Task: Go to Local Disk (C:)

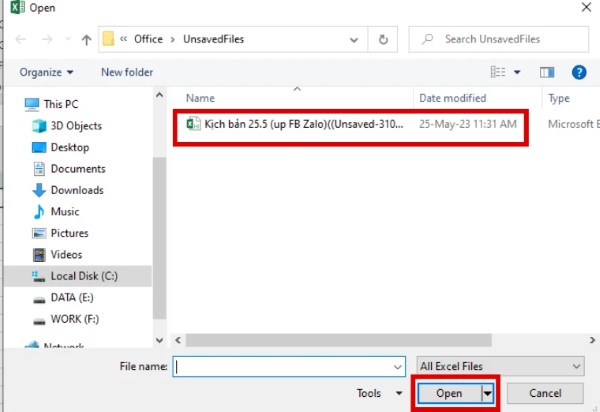Action: pyautogui.click(x=84, y=276)
